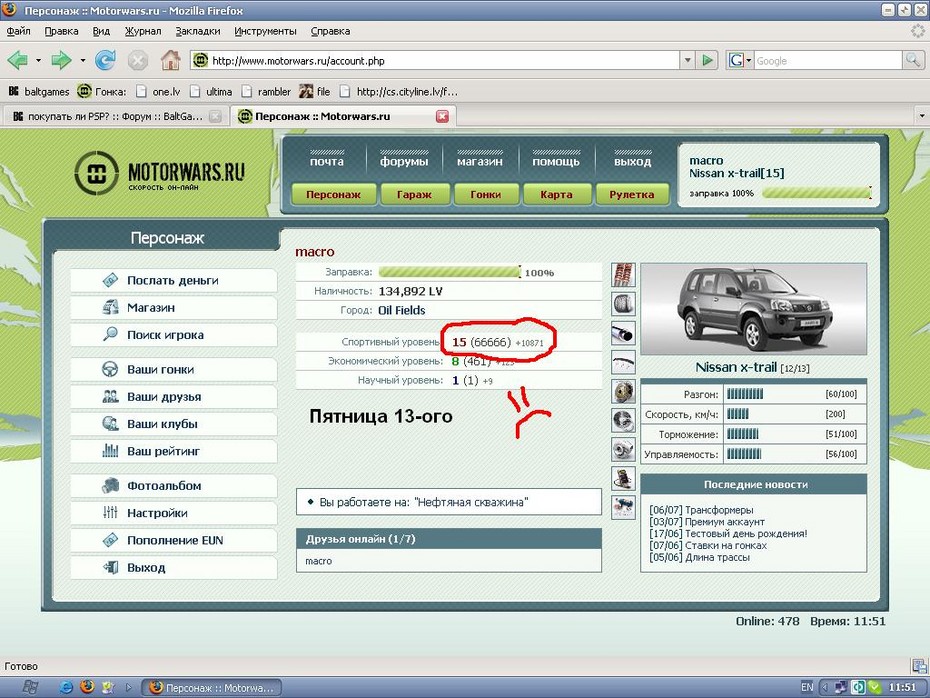Screen dimensions: 930x698
Task: Click the помощь link in top navigation
Action: point(556,161)
